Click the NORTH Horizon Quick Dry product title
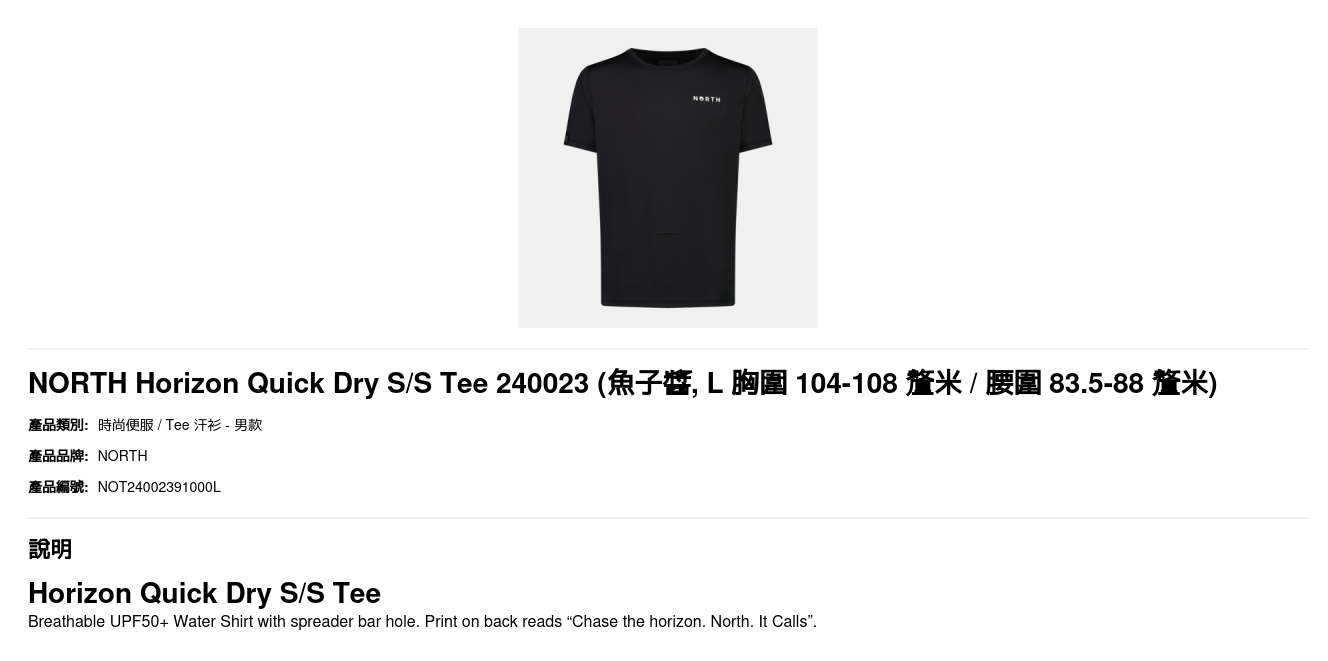 click(622, 383)
